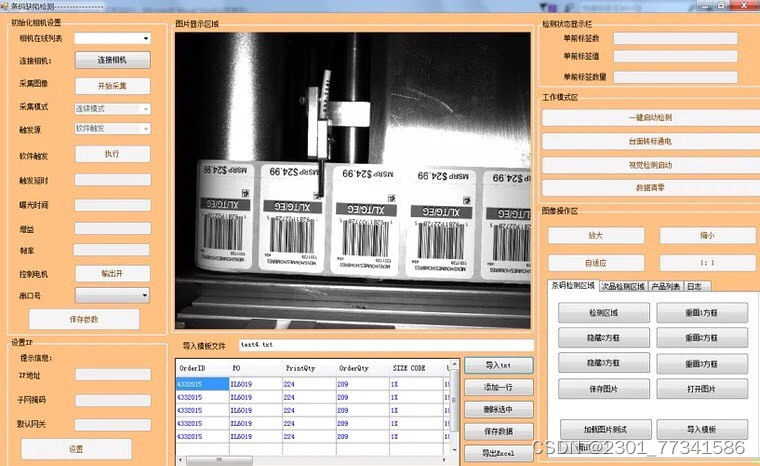Click the PrintQty column header
This screenshot has width=760, height=466.
(x=309, y=369)
